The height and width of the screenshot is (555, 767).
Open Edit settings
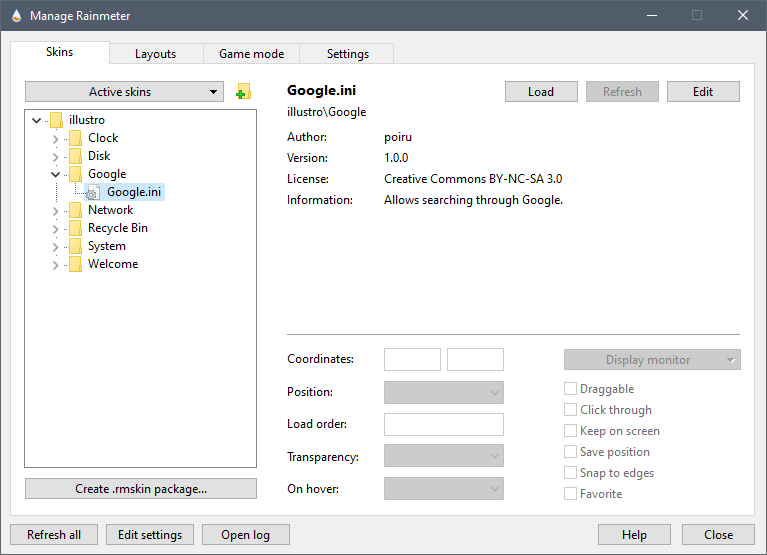click(x=150, y=534)
